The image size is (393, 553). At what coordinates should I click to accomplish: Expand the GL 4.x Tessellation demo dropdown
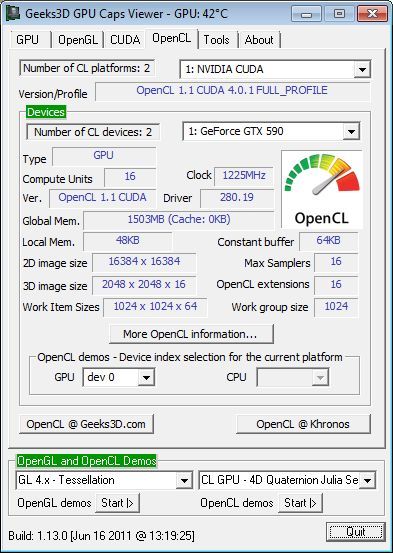184,480
